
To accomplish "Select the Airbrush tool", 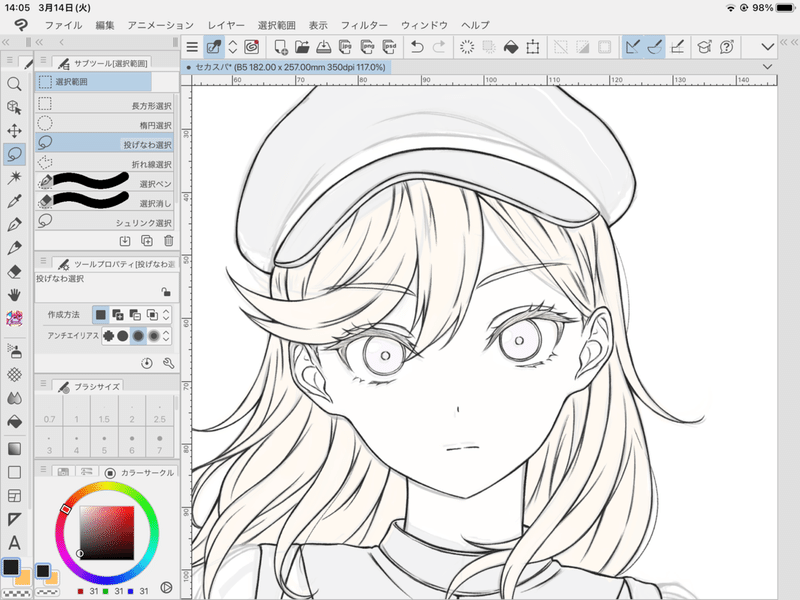I will 14,351.
